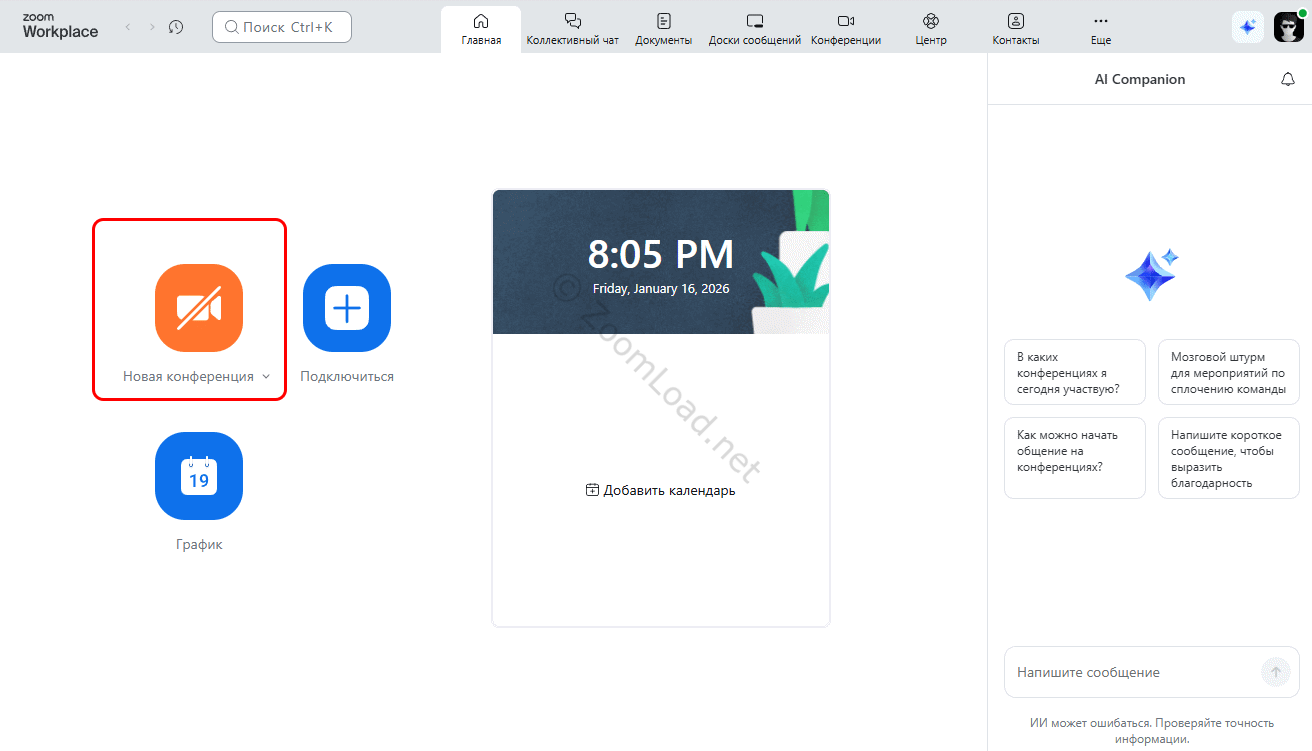The image size is (1312, 751).
Task: Click the blue Подключиться plus icon
Action: pos(347,308)
